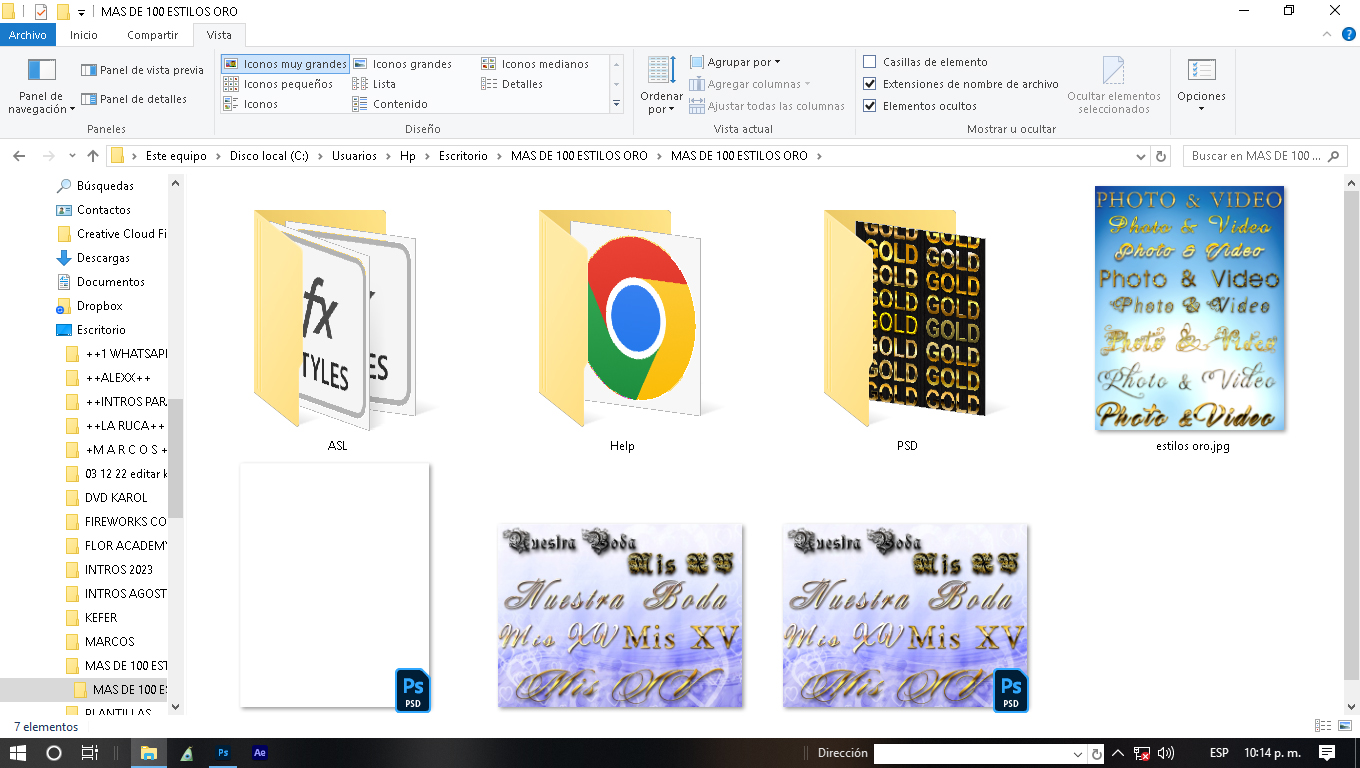This screenshot has width=1360, height=768.
Task: Click the Dirección taskbar address field
Action: (x=980, y=754)
